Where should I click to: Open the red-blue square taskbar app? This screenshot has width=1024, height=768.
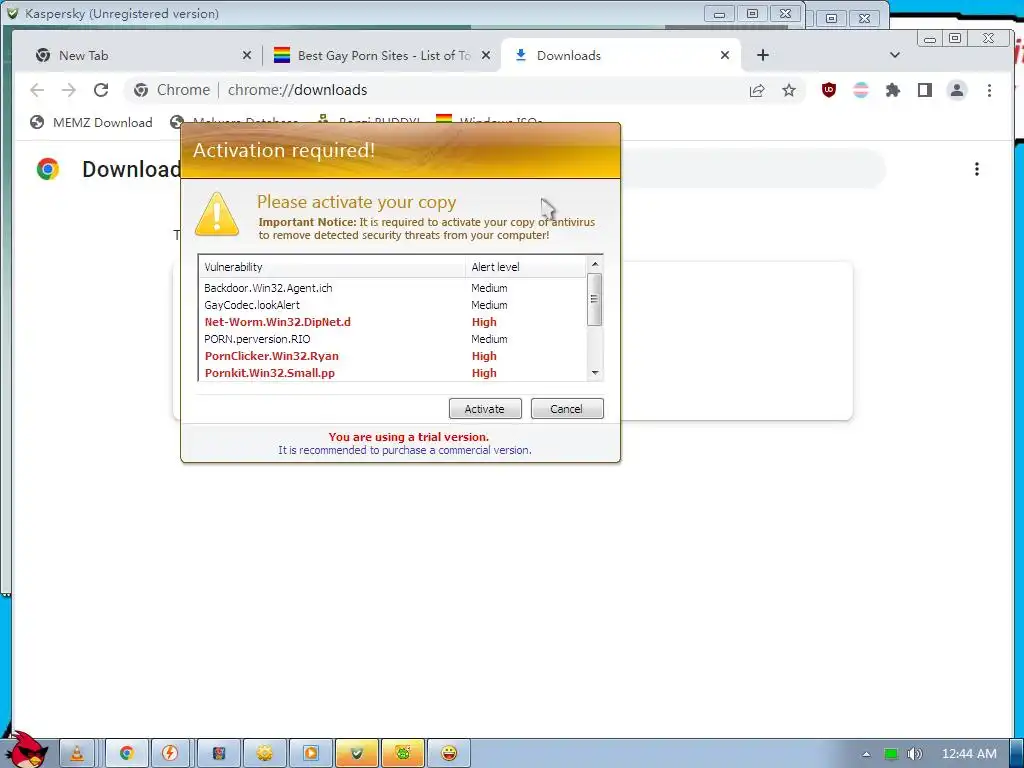[x=219, y=754]
